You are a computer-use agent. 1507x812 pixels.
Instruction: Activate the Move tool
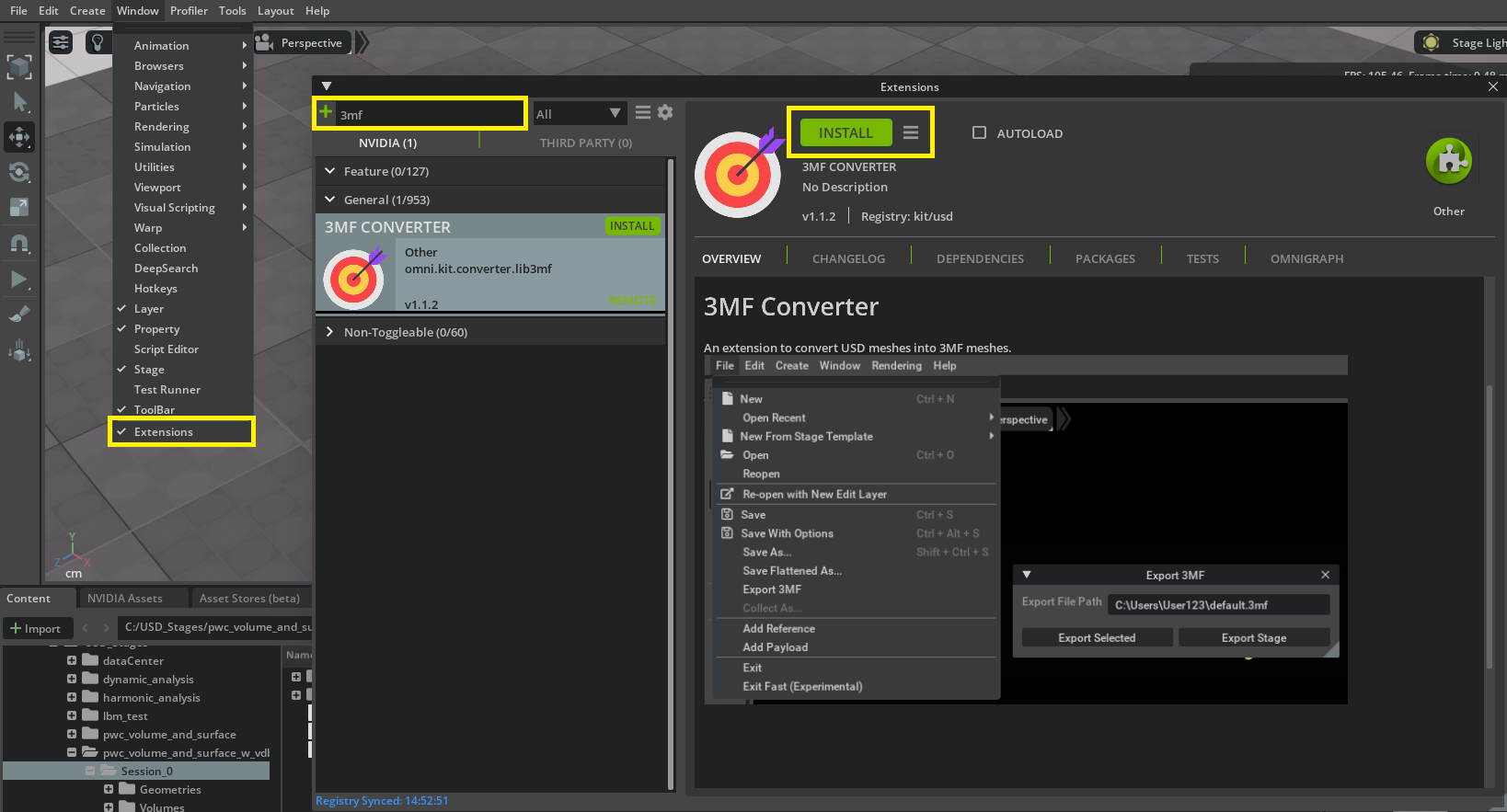[x=19, y=137]
